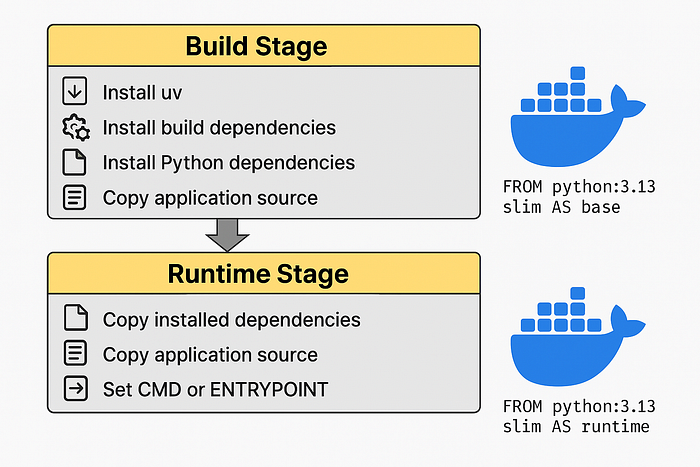Select the 'Copy installed dependencies' text
This screenshot has width=700, height=467.
point(232,320)
